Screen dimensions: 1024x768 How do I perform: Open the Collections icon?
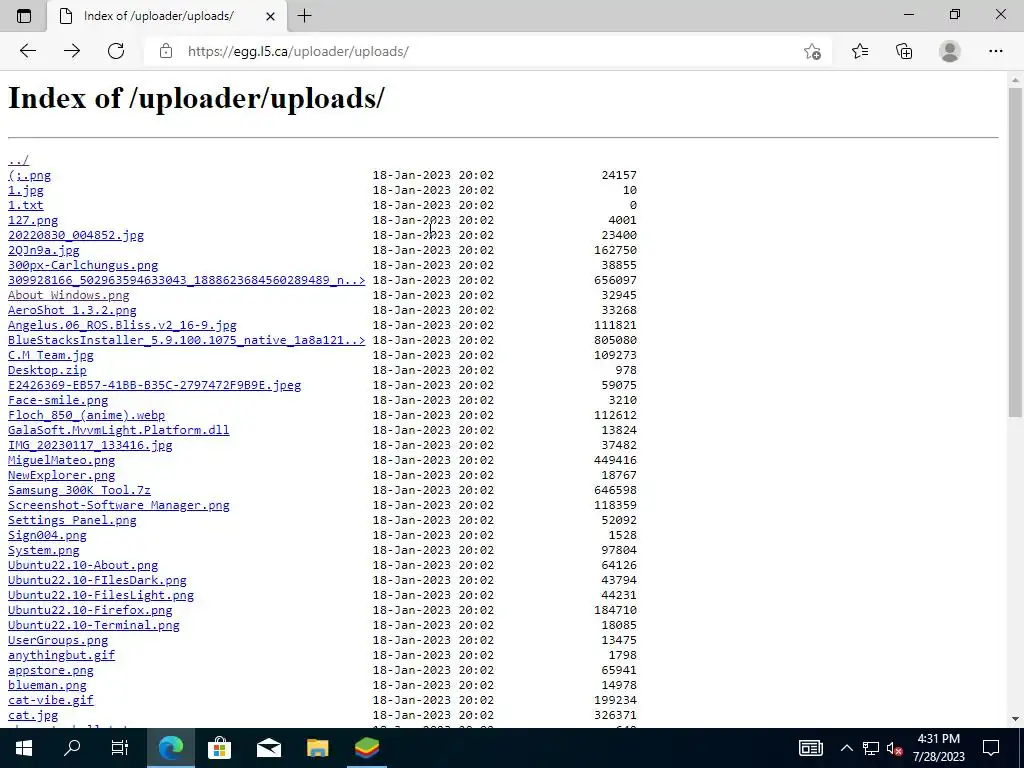[904, 51]
